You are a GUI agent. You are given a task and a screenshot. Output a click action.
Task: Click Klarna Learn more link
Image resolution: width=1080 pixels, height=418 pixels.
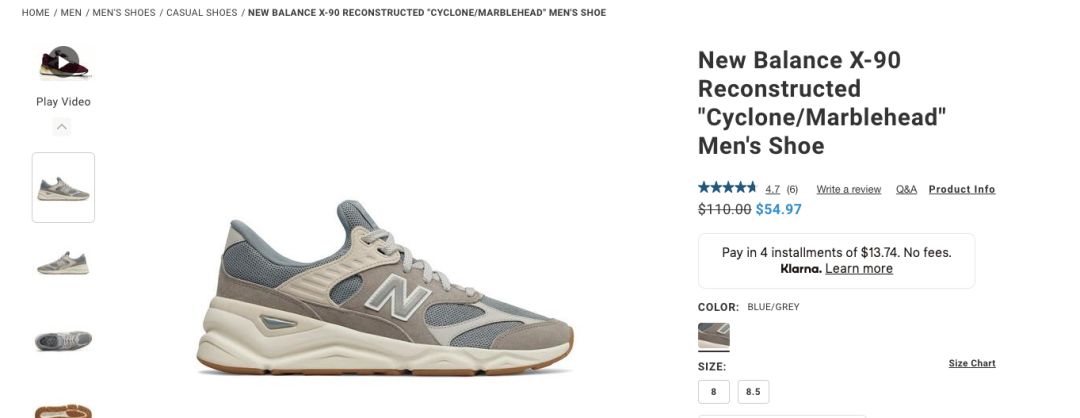click(859, 269)
